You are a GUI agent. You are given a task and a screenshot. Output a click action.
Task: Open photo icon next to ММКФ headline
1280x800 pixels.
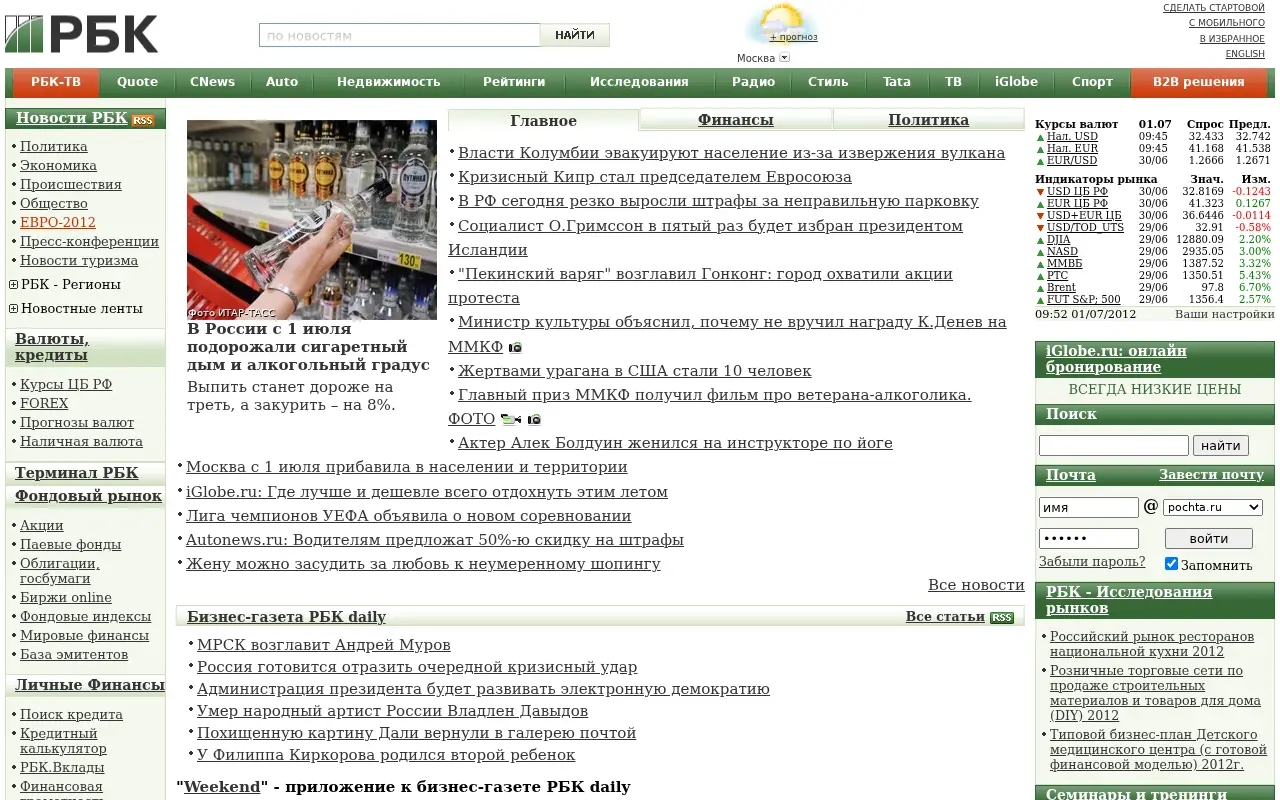point(515,348)
